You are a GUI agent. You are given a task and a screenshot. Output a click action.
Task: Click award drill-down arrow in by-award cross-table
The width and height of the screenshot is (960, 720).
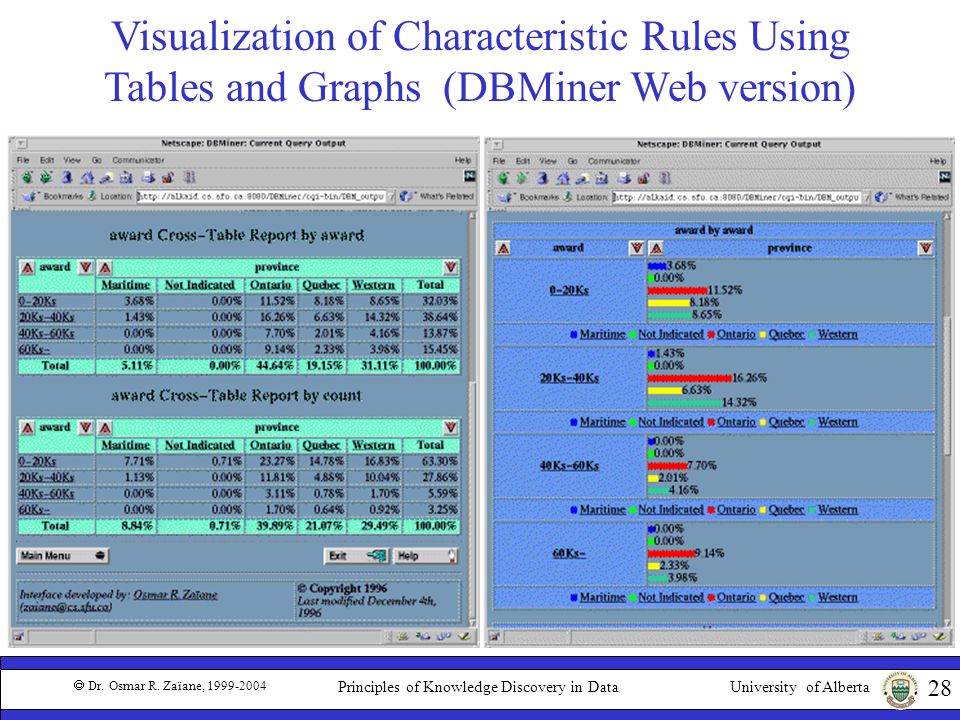(x=85, y=268)
